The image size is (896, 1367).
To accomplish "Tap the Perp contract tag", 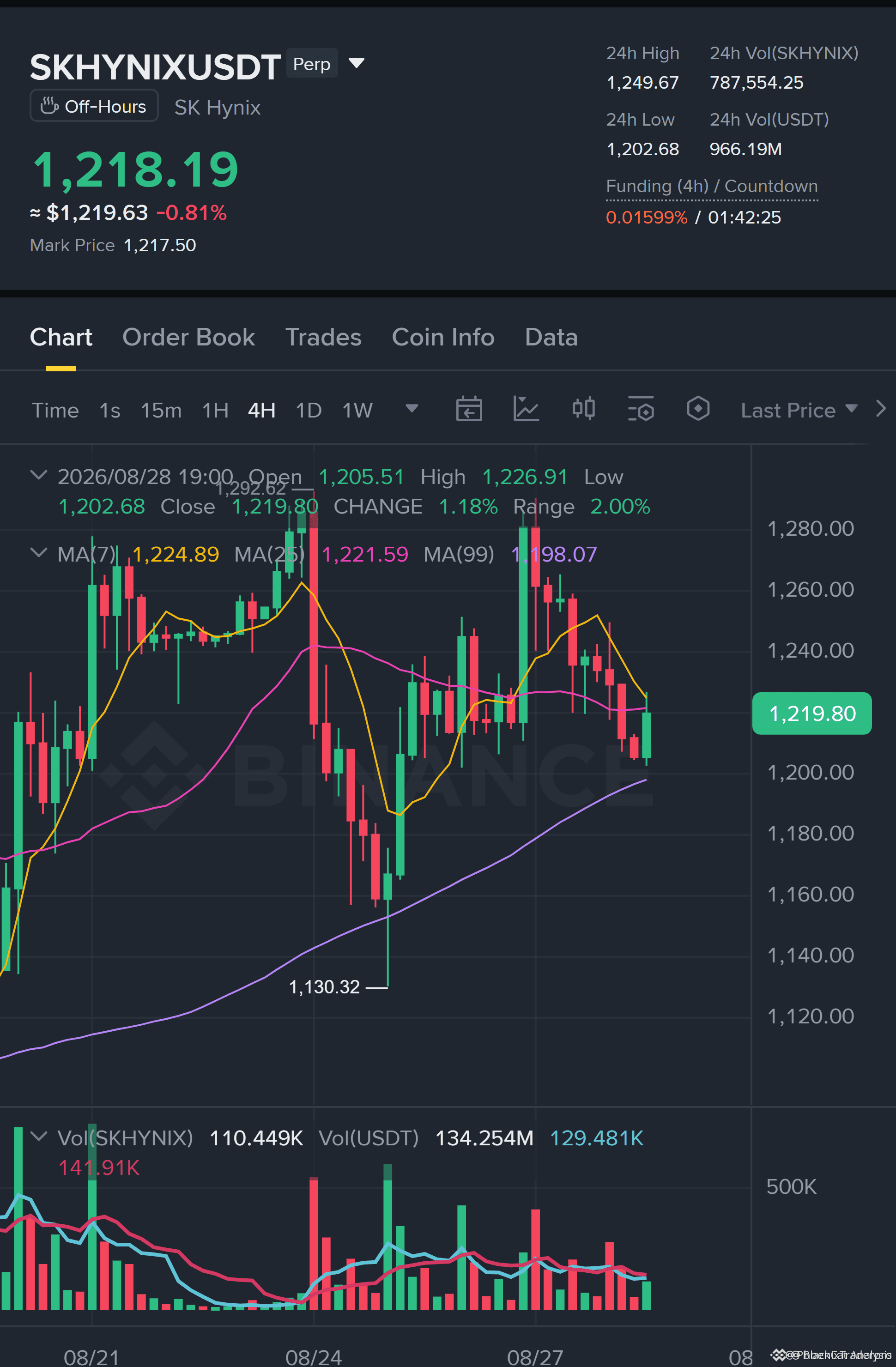I will 312,63.
